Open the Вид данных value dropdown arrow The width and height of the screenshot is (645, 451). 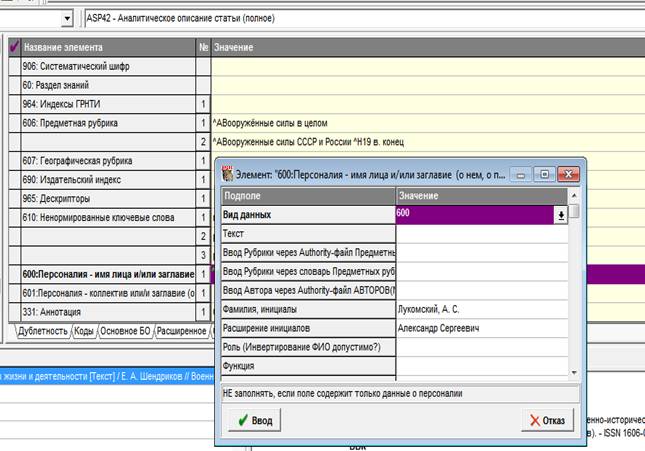(561, 215)
